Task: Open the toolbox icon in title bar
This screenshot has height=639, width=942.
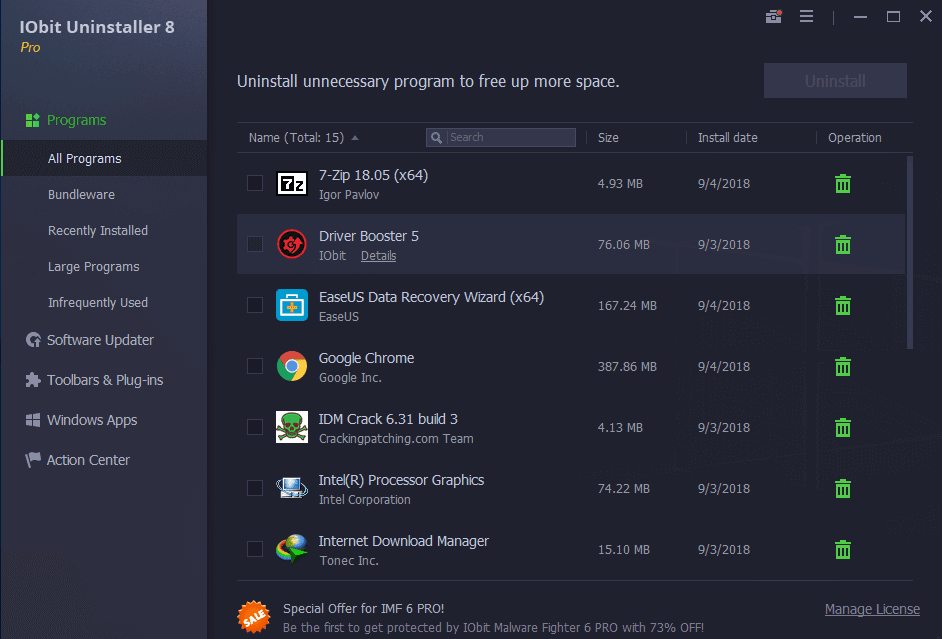Action: point(774,16)
